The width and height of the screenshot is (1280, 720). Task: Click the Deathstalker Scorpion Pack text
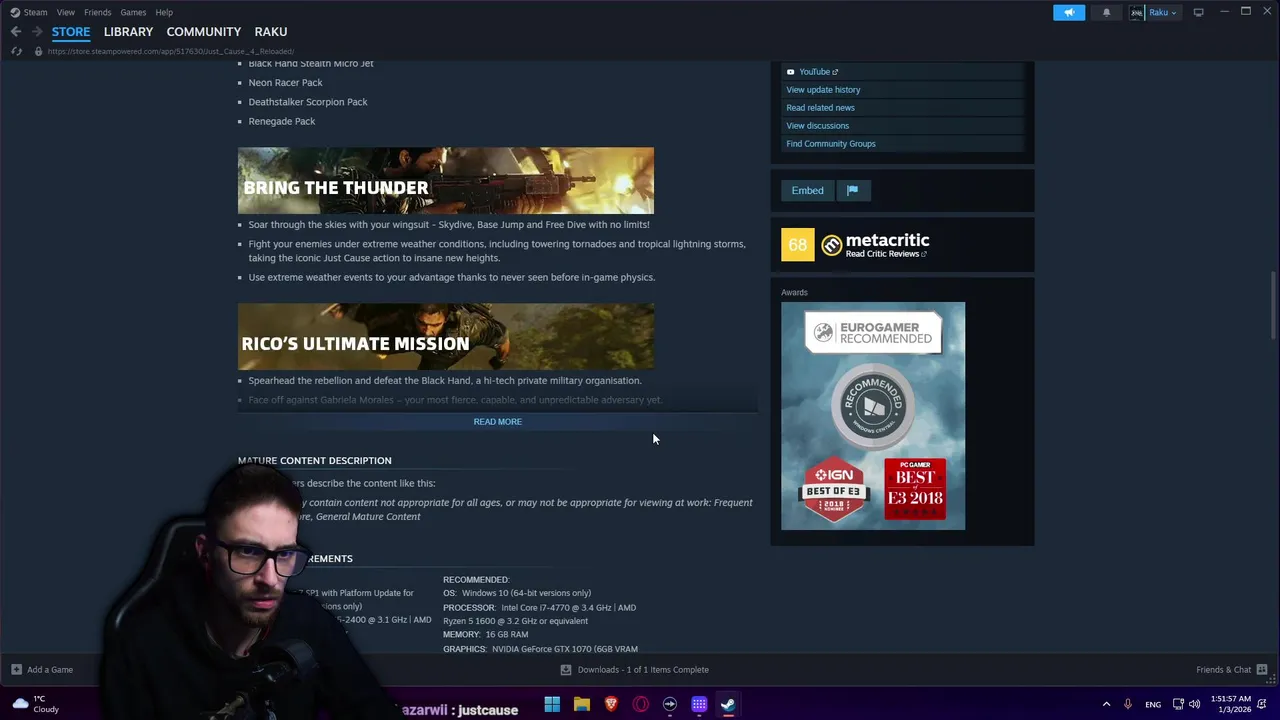pos(308,102)
